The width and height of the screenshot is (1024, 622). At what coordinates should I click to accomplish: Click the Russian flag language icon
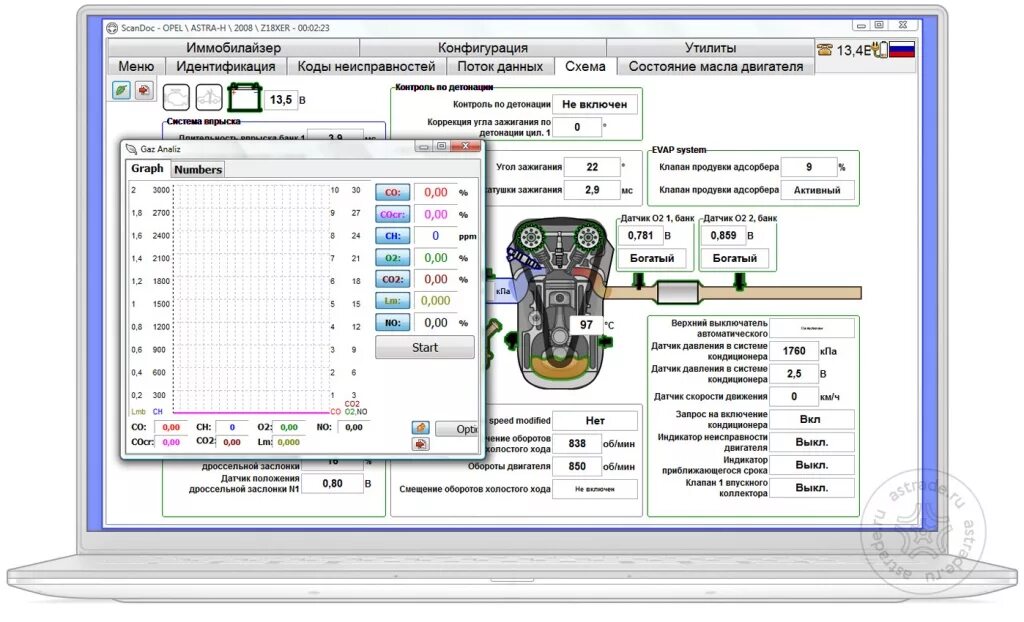tap(901, 50)
